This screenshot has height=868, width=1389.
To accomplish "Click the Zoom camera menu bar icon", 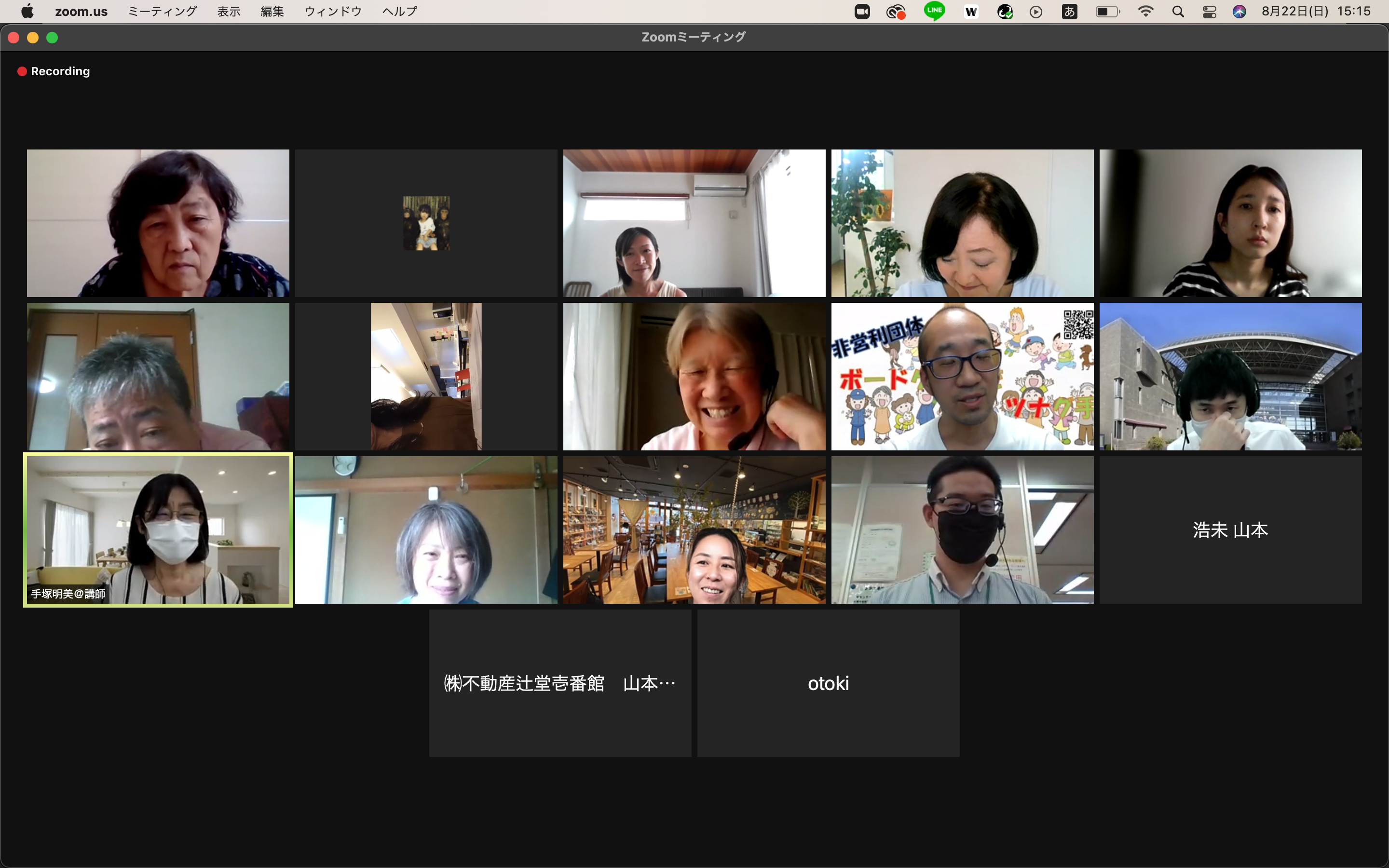I will [862, 12].
